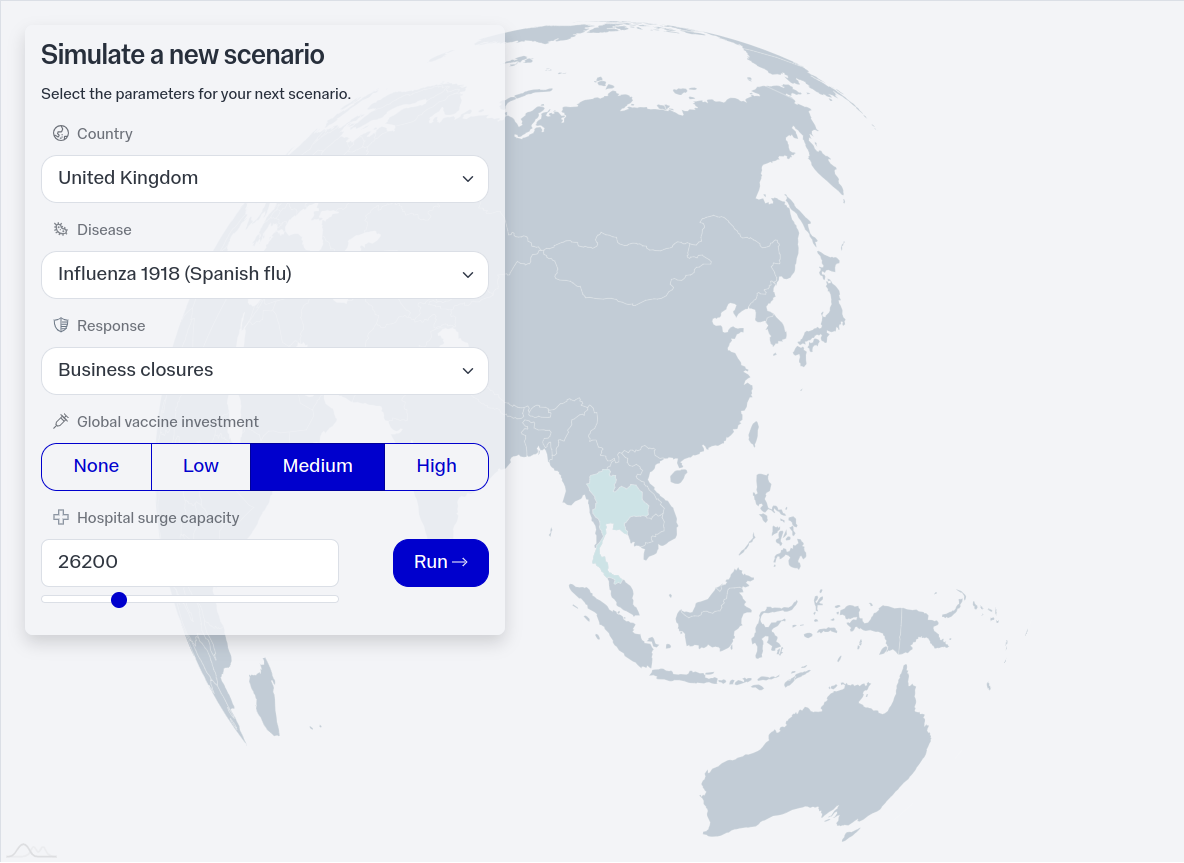Choose High vaccine investment

pyautogui.click(x=436, y=467)
